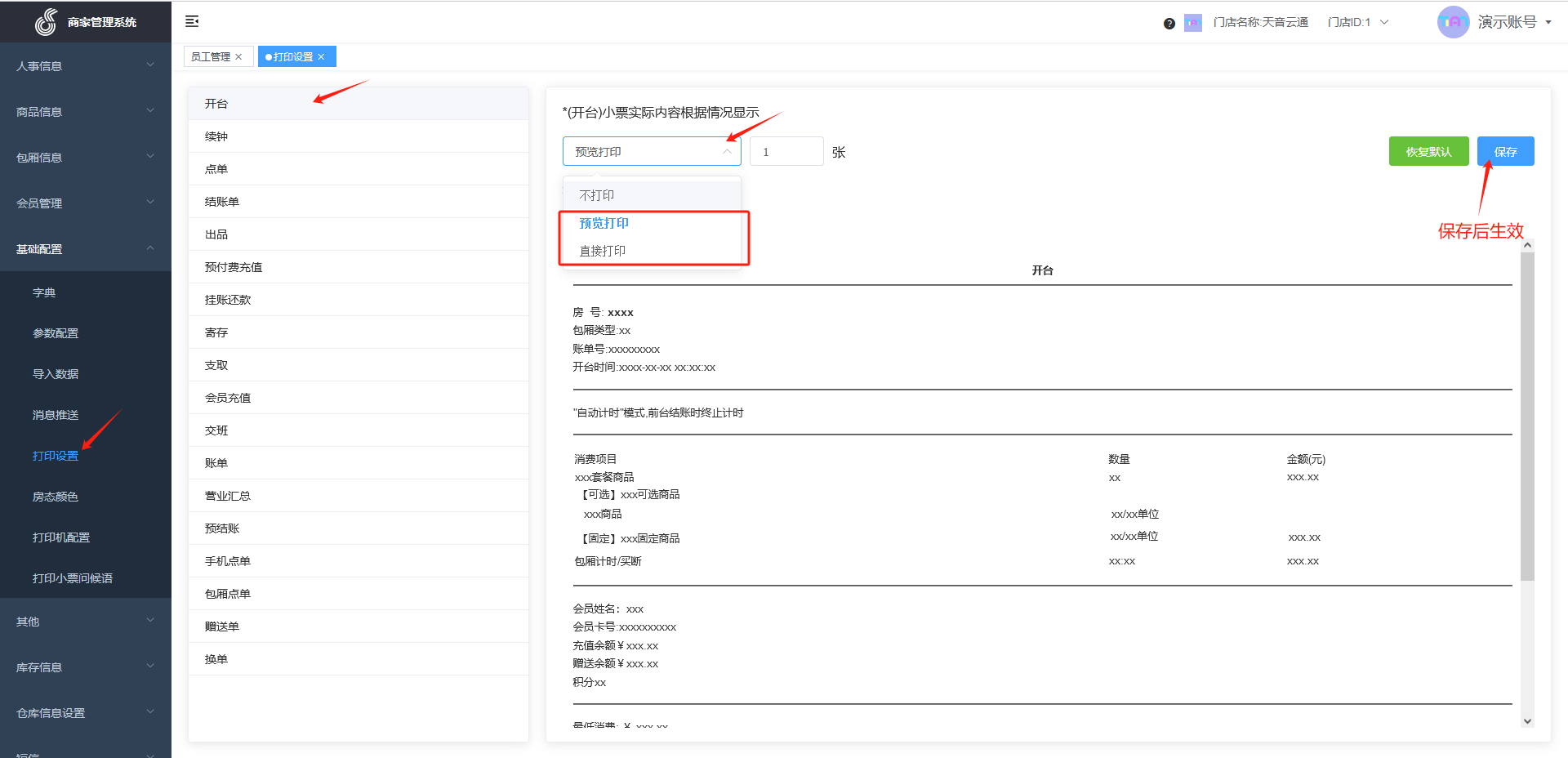Viewport: 1568px width, 758px height.
Task: Select the 预结账 receipt type row
Action: click(x=359, y=528)
